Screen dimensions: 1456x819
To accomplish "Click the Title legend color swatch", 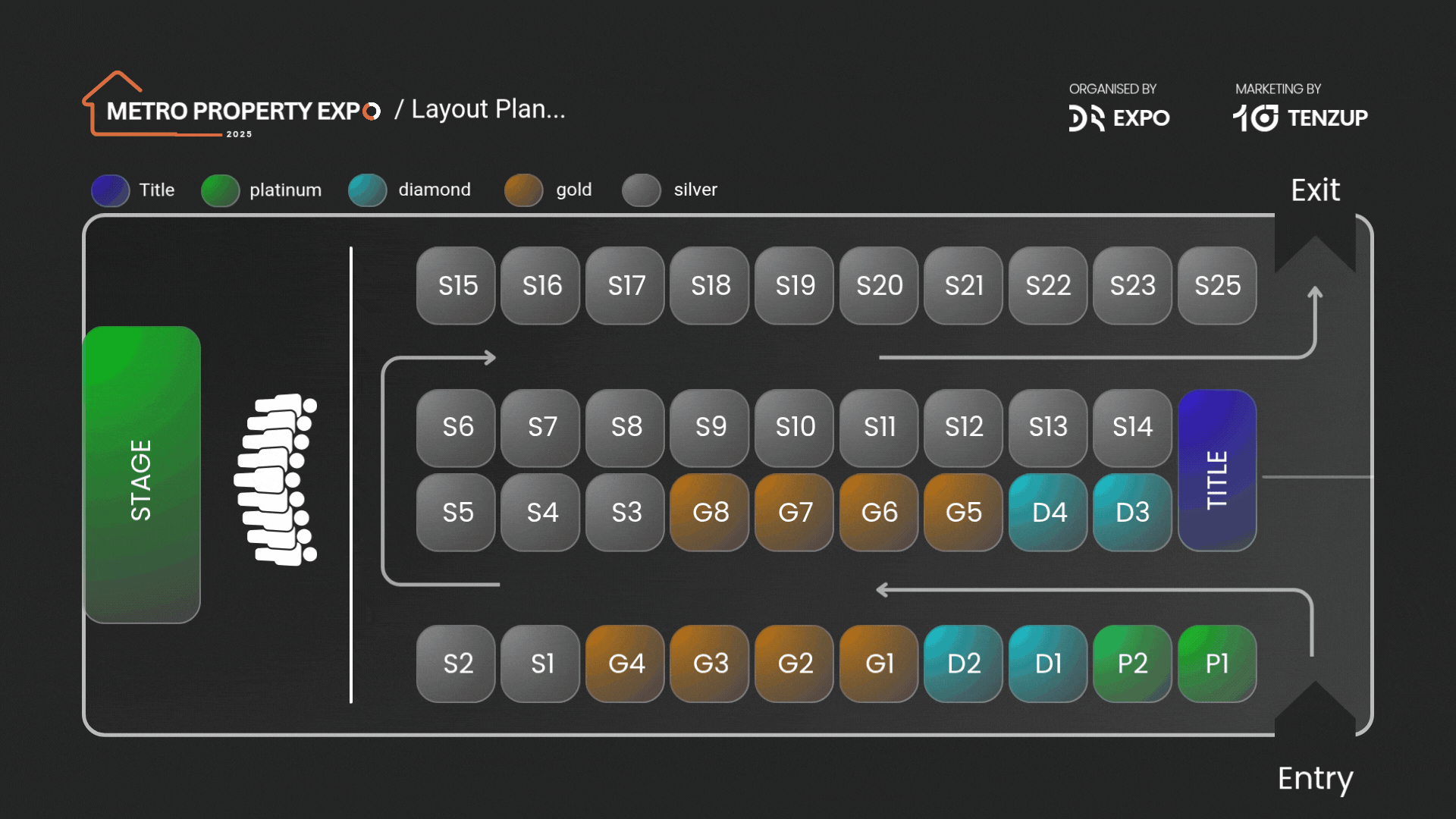I will pos(111,190).
